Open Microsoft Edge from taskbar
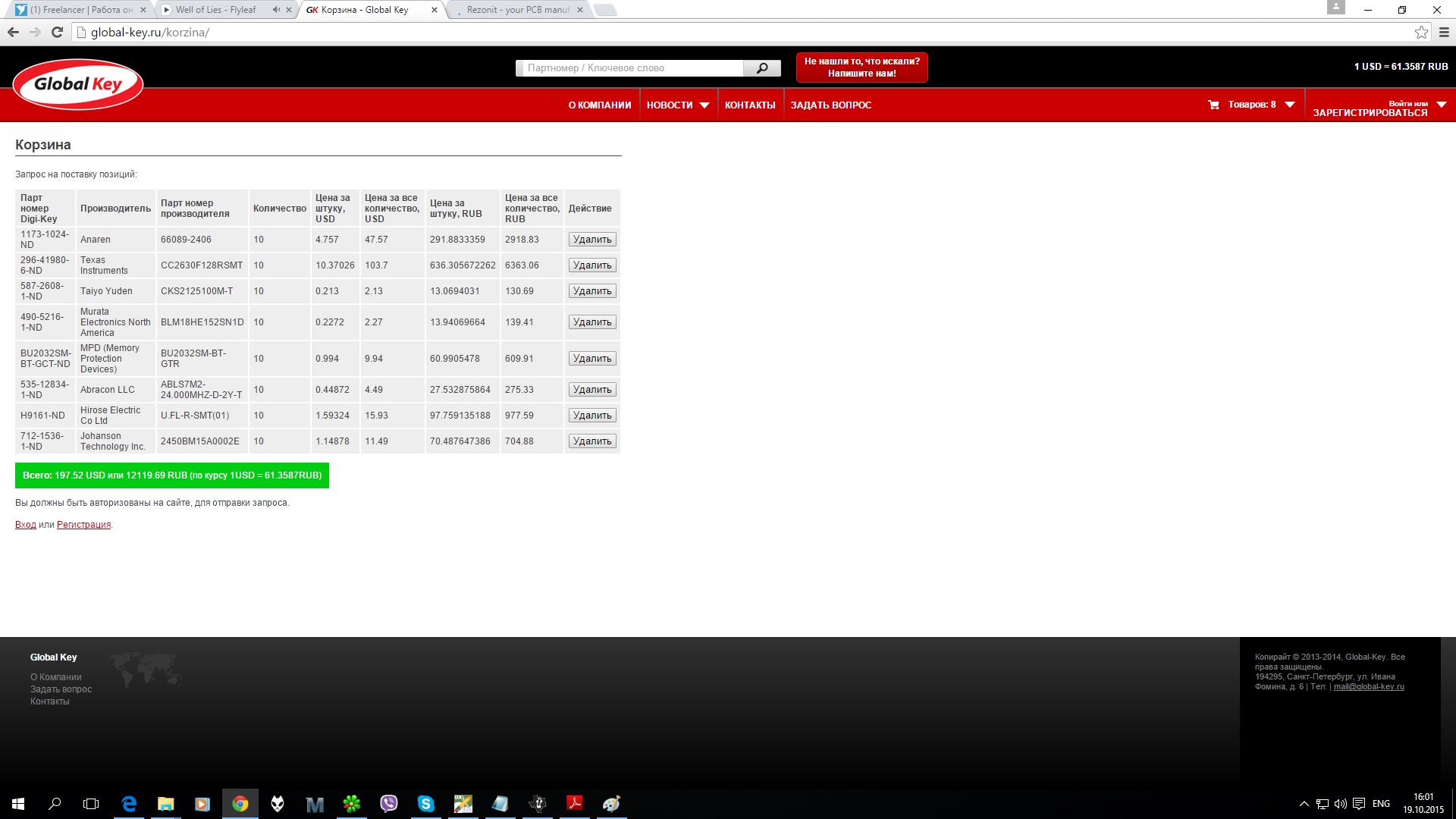1456x819 pixels. (x=129, y=804)
